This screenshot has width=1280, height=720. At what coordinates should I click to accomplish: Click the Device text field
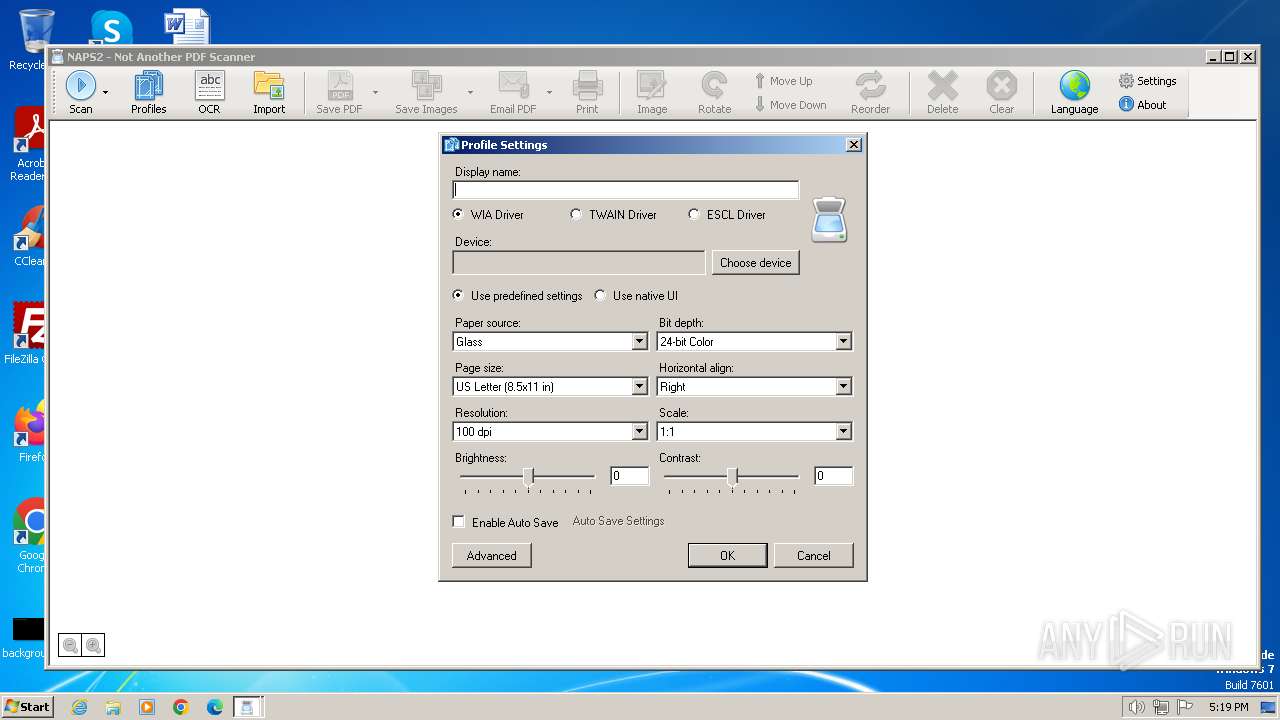point(579,263)
